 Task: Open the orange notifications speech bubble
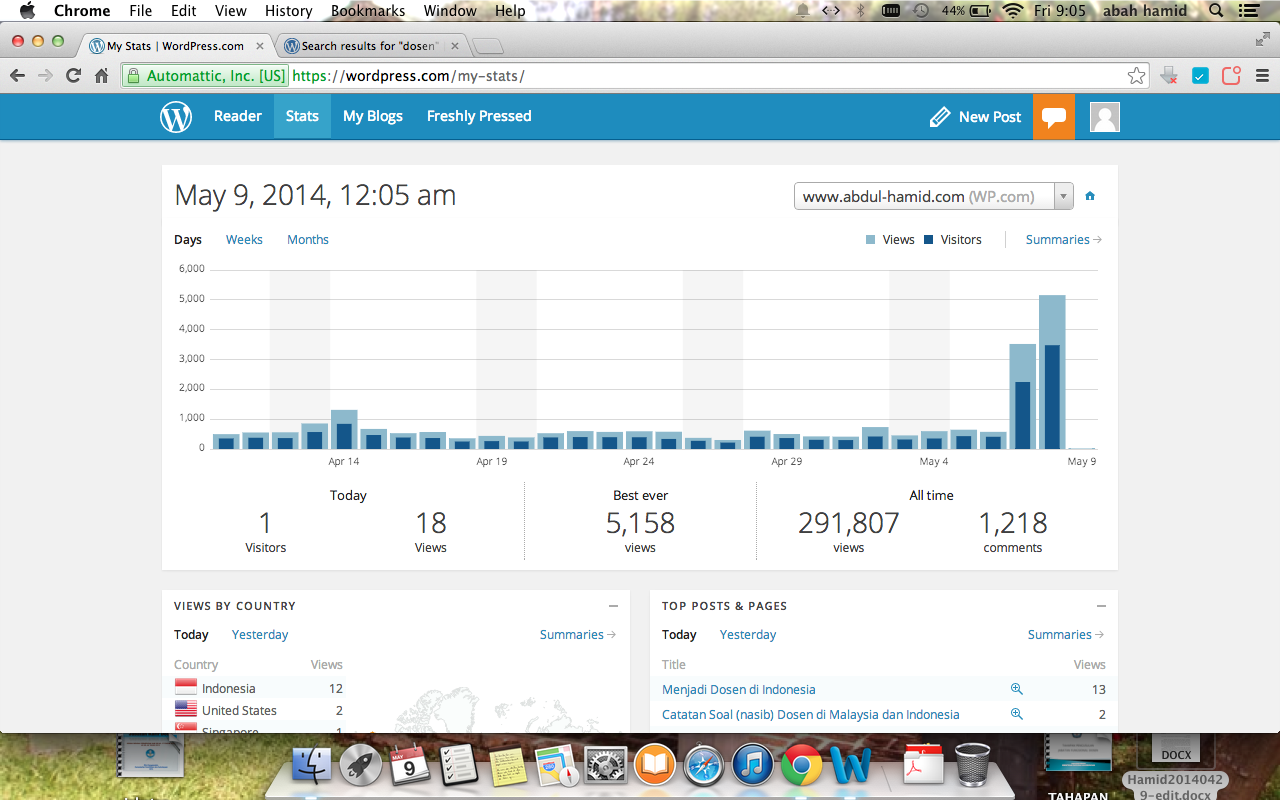1053,117
